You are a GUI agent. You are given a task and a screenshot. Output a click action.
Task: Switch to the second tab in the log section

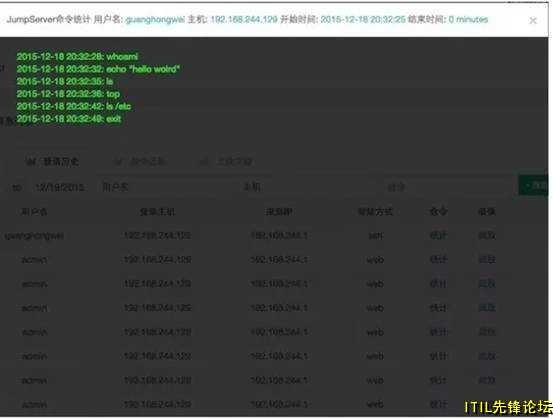[x=140, y=162]
